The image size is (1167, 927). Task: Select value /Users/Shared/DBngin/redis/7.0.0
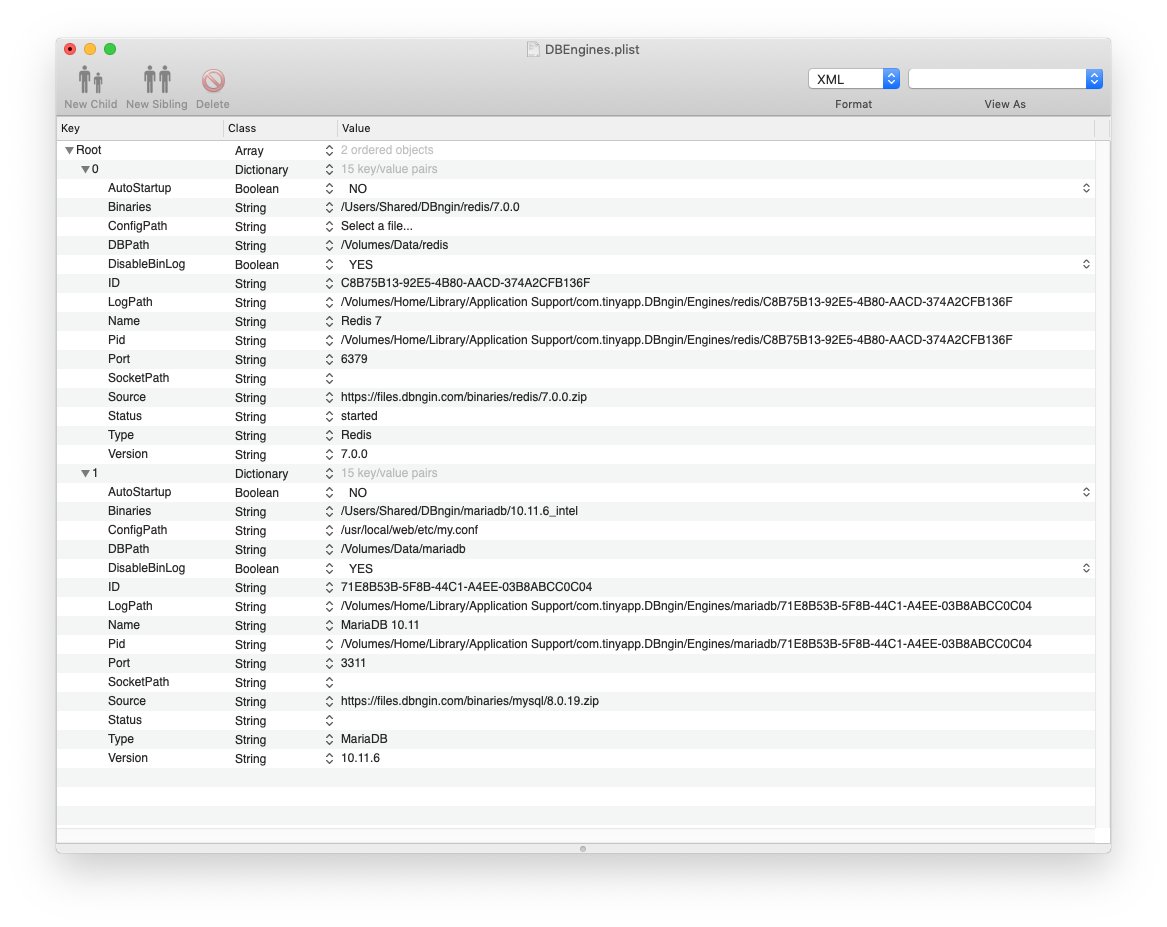430,207
